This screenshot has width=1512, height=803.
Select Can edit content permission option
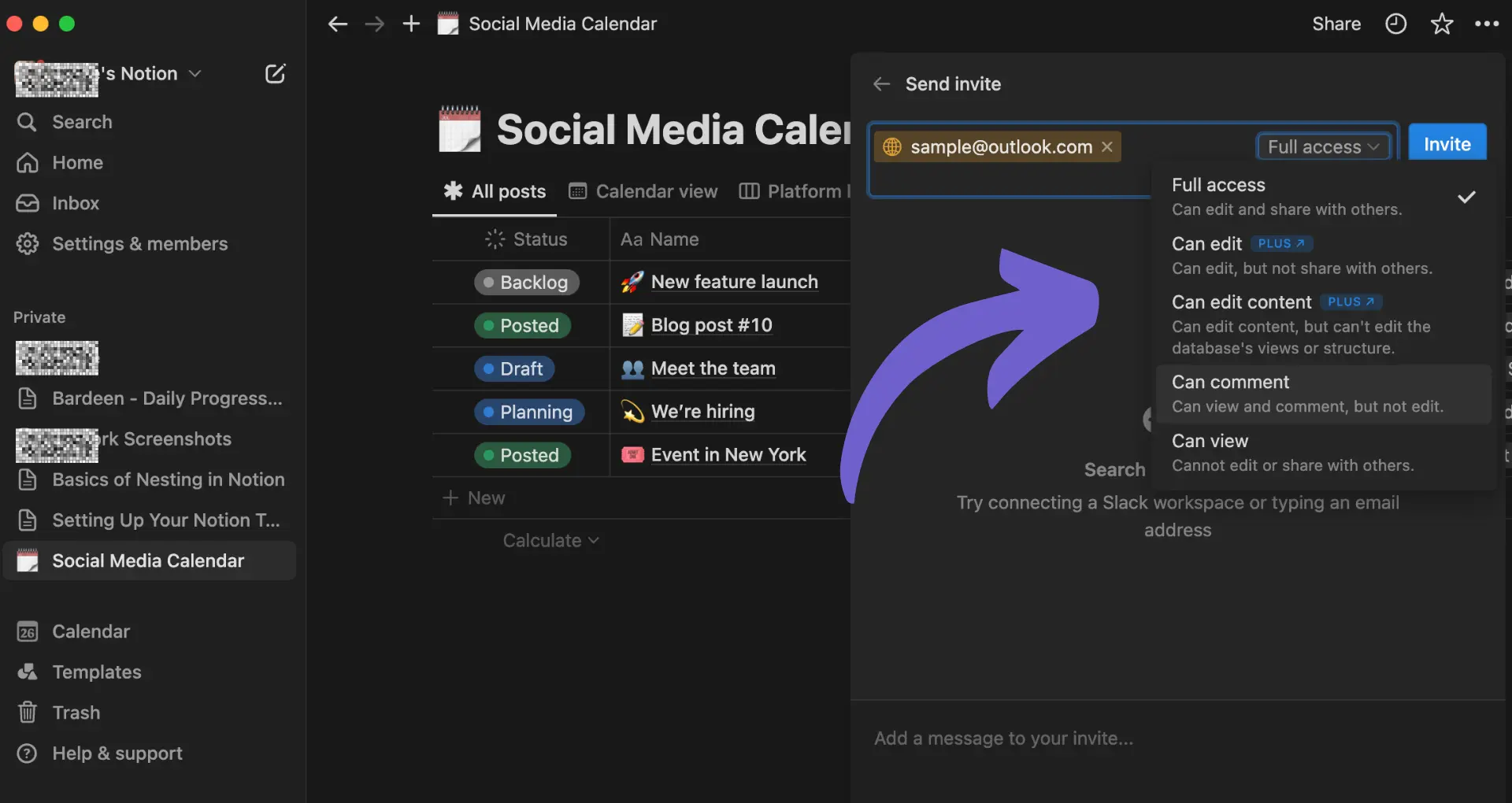pos(1325,324)
